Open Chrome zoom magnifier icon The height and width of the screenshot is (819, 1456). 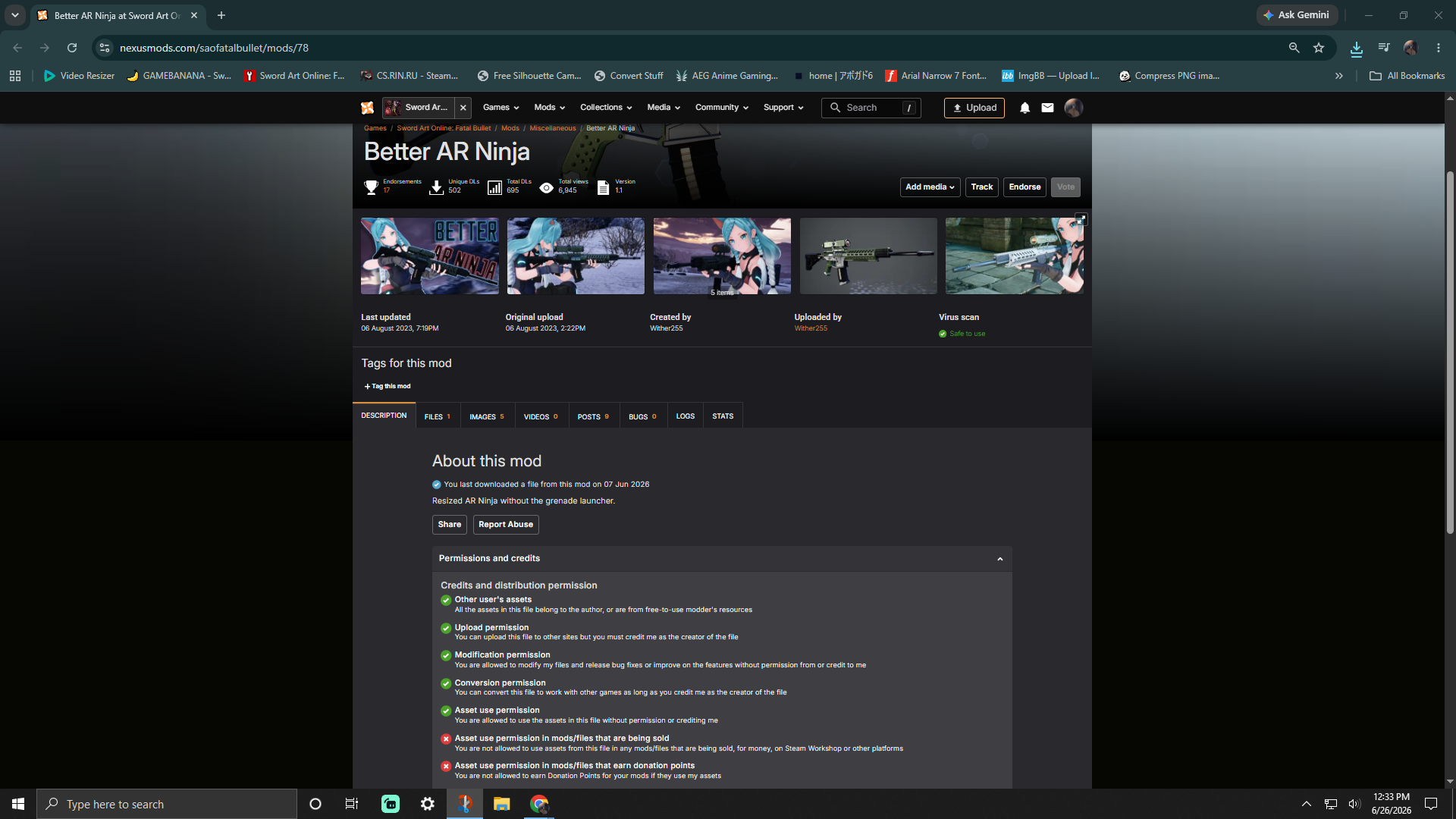[1294, 48]
